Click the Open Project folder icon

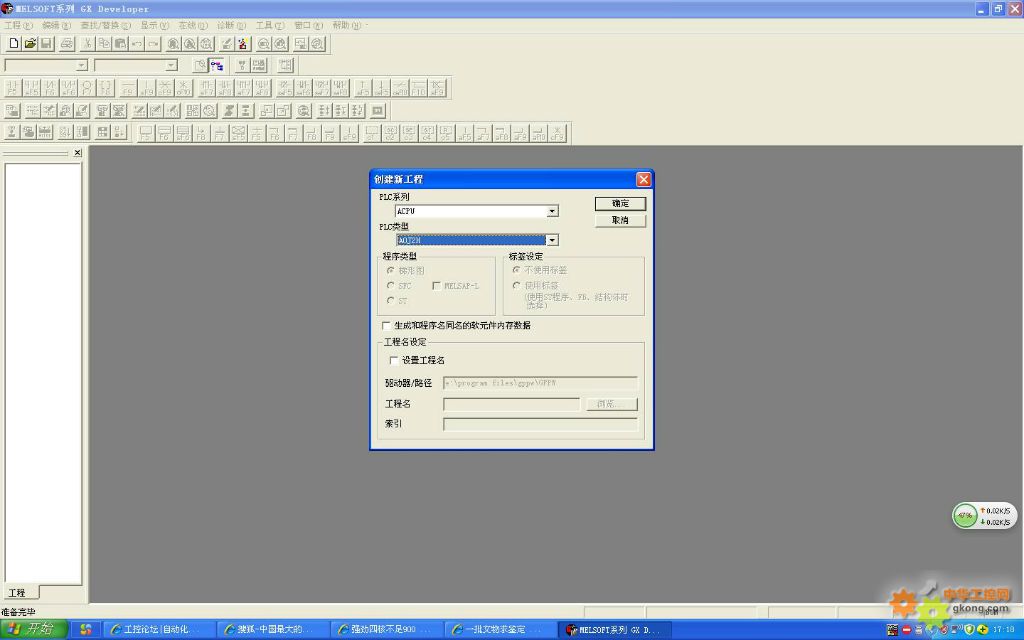pyautogui.click(x=30, y=43)
